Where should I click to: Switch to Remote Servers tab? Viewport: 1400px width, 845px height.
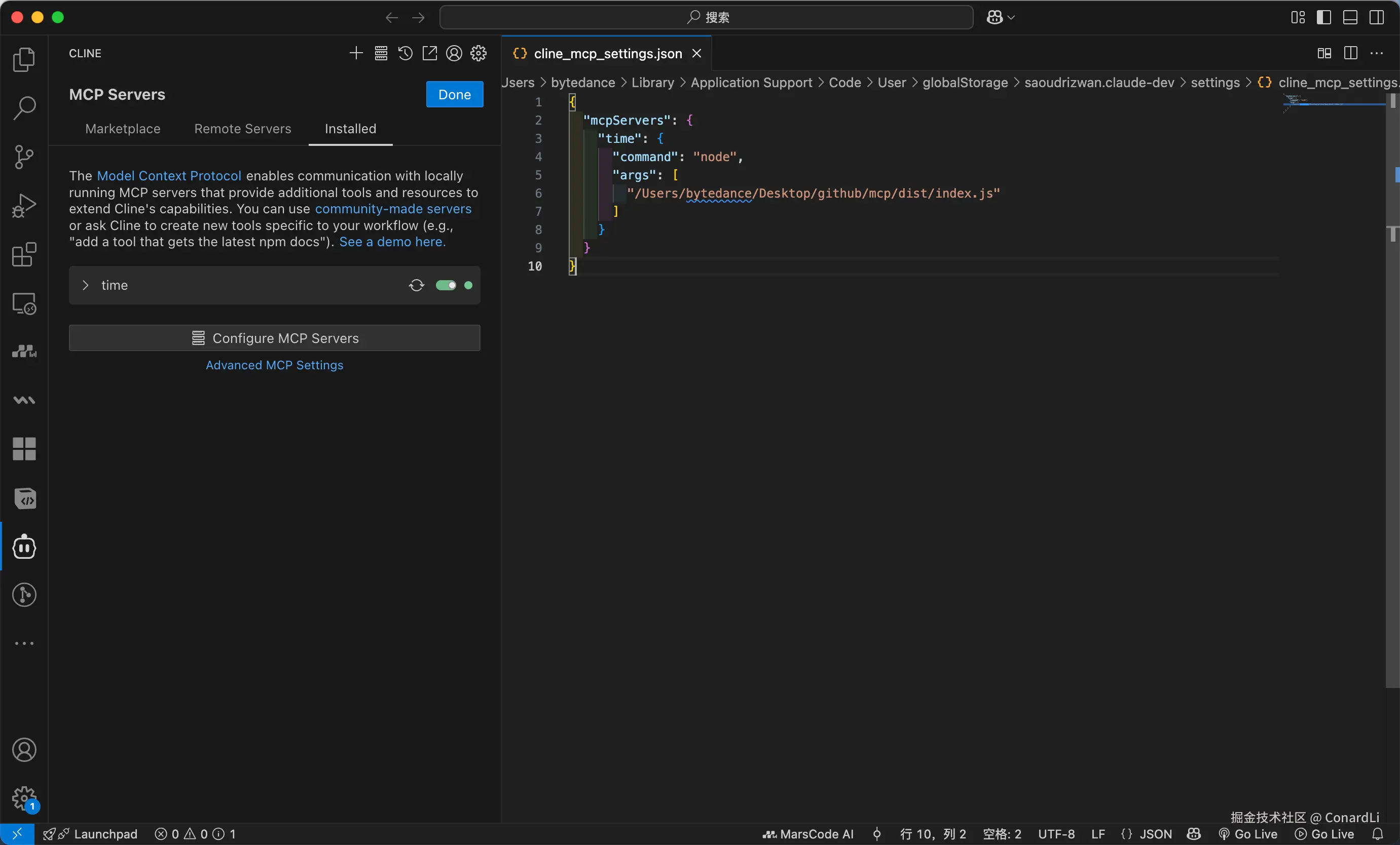pyautogui.click(x=243, y=129)
